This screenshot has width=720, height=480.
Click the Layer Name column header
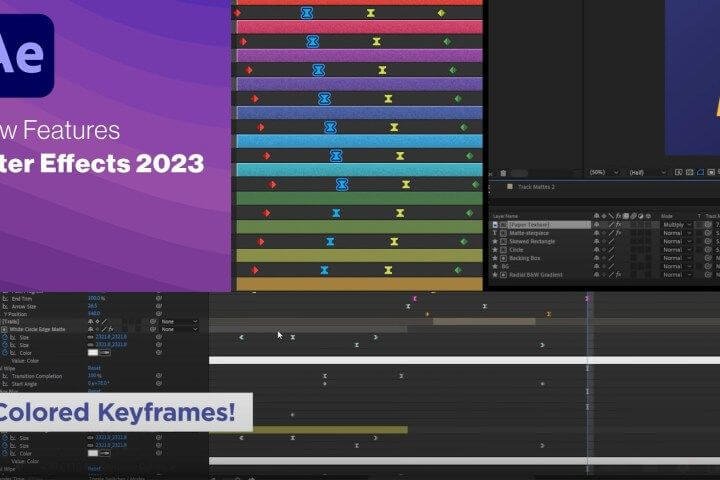[506, 216]
